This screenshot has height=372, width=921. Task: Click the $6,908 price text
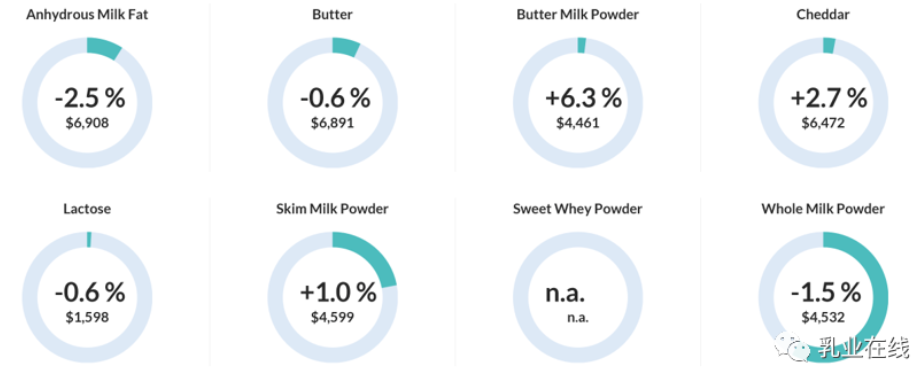87,123
